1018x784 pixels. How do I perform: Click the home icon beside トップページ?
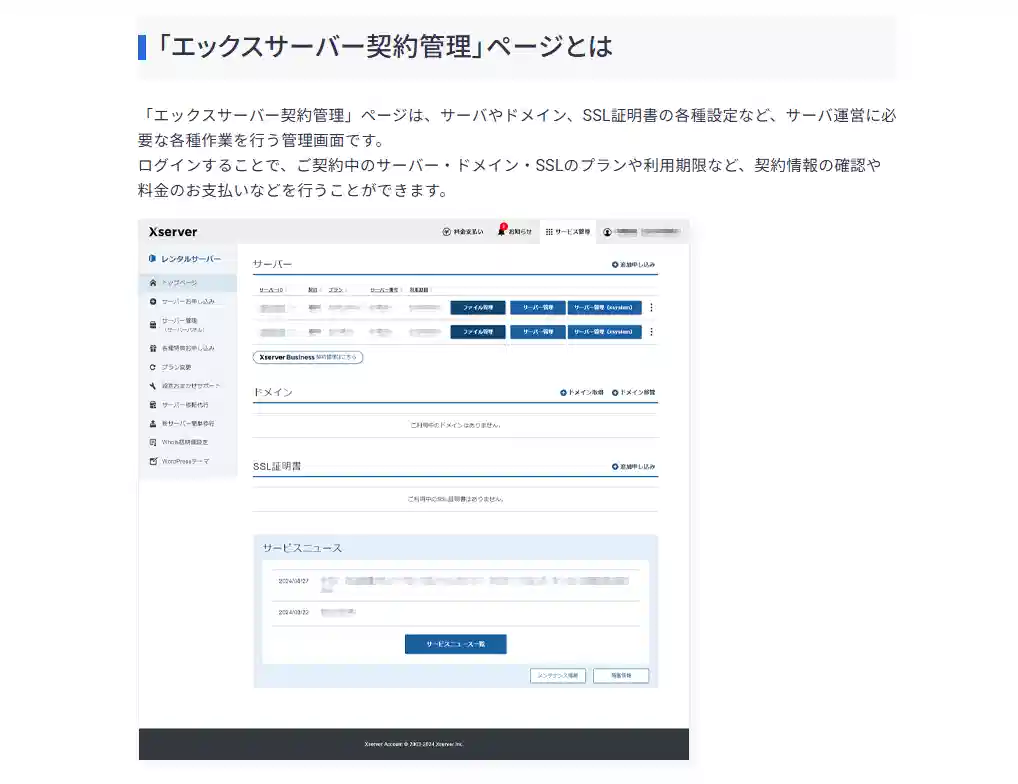click(153, 283)
